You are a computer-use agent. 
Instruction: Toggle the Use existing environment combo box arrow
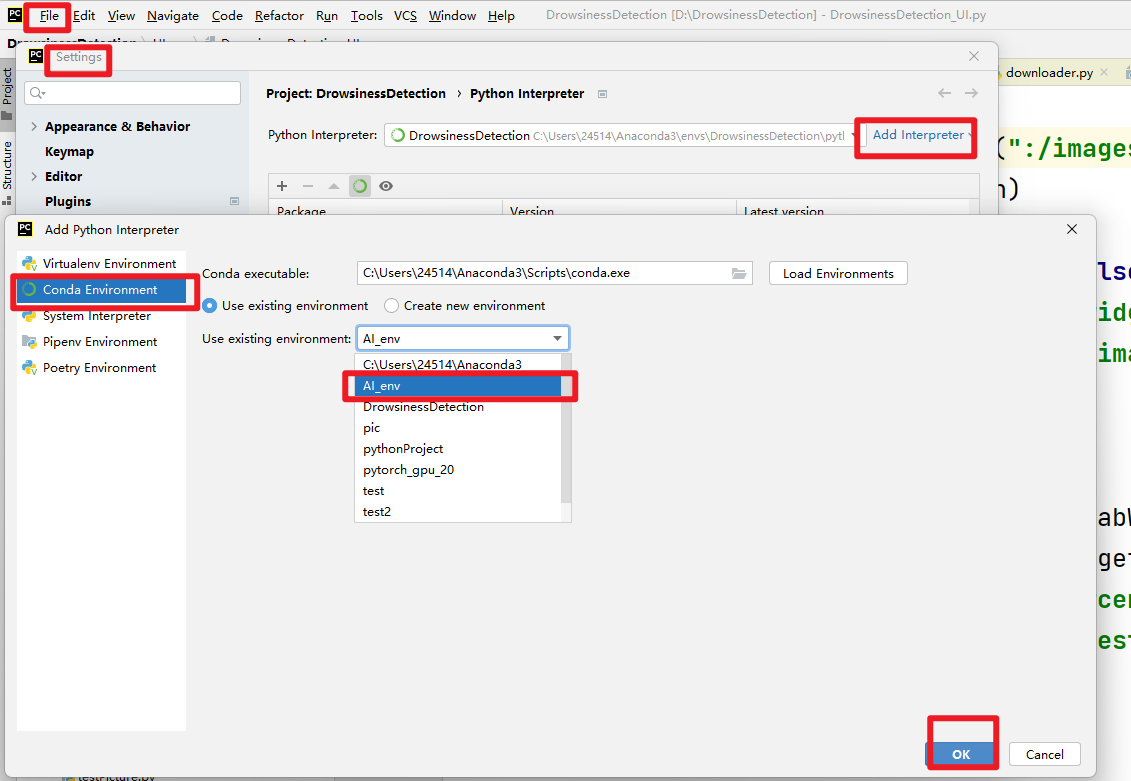pyautogui.click(x=557, y=338)
